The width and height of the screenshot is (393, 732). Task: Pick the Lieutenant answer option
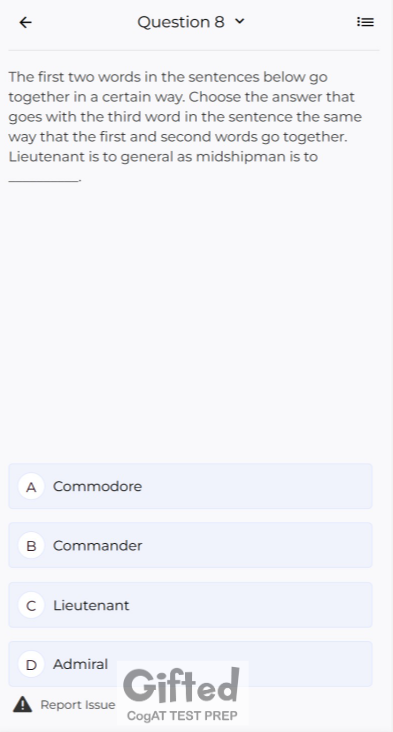pos(190,605)
